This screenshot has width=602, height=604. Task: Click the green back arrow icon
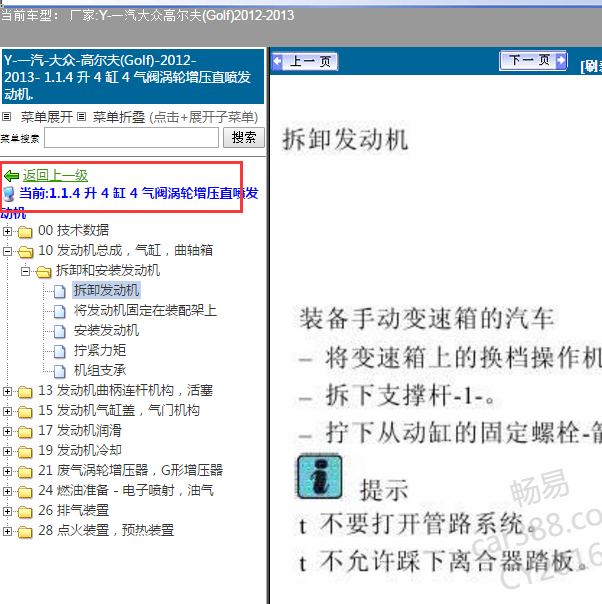pyautogui.click(x=12, y=176)
